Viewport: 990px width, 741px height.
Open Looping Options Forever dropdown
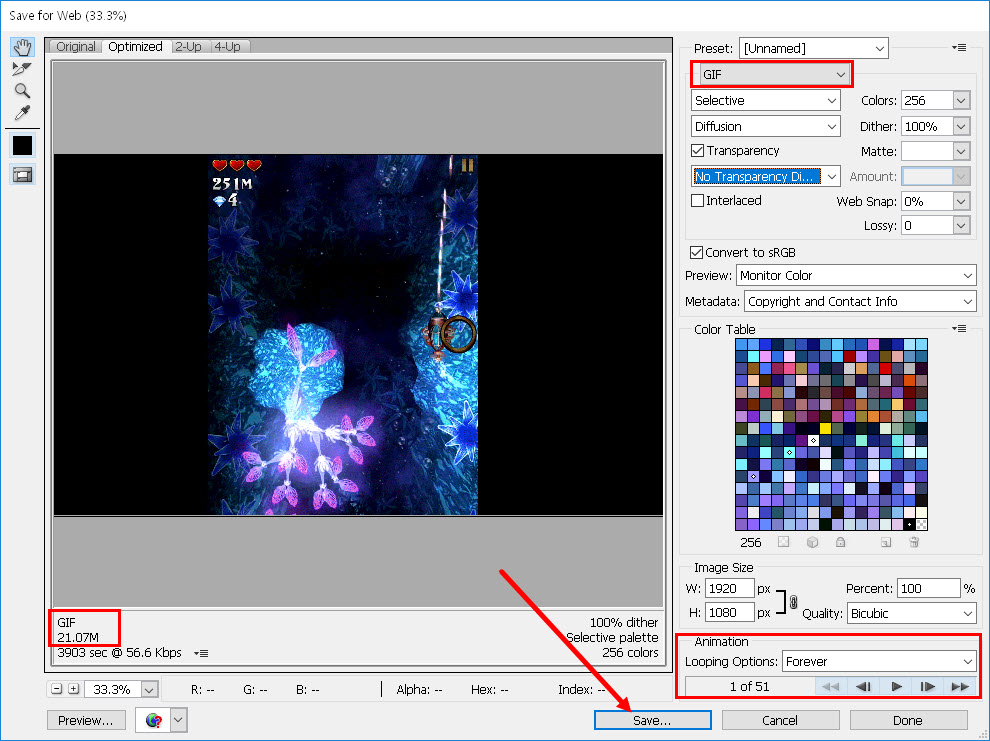879,661
